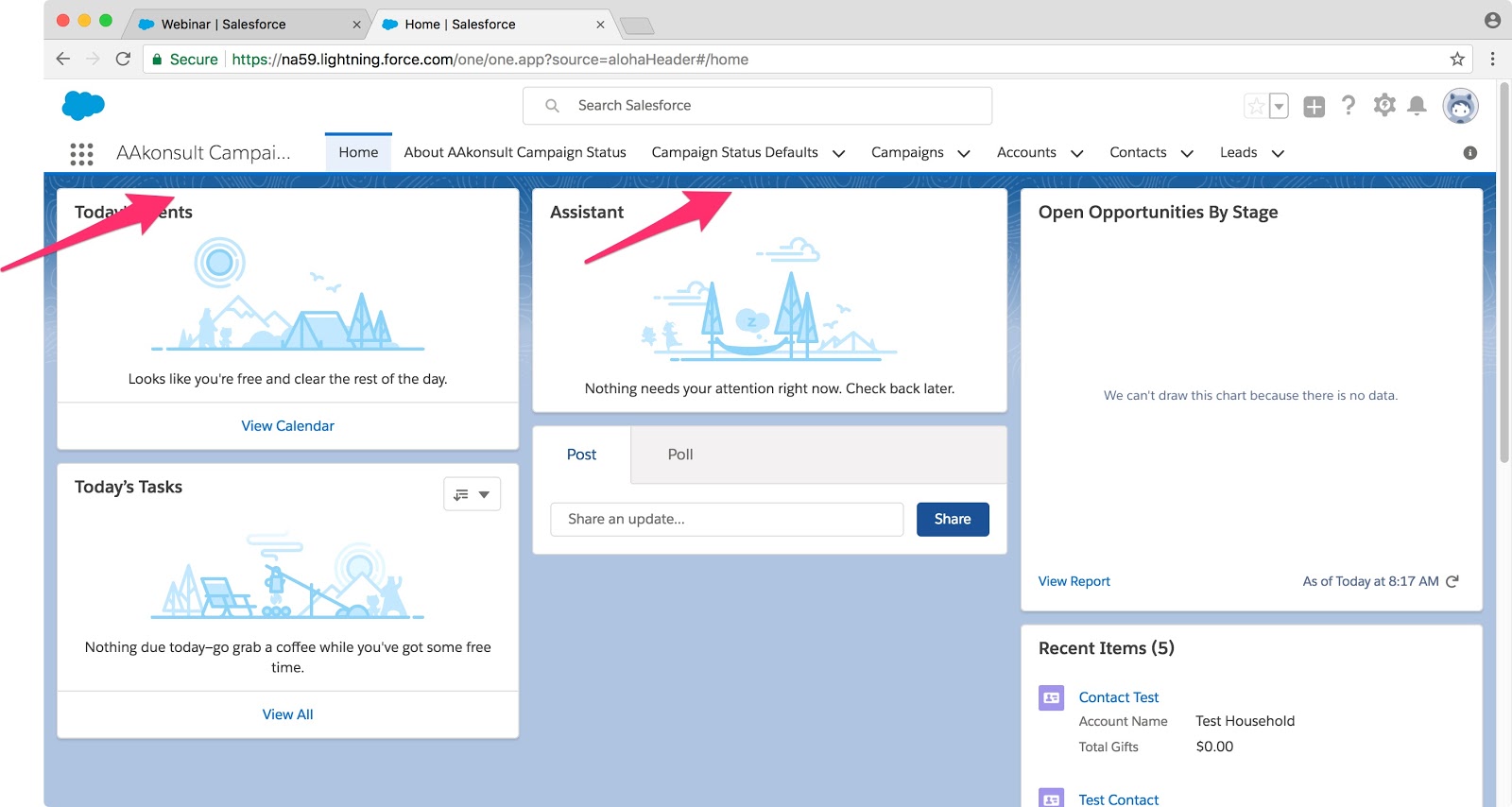Refresh the Open Opportunities chart

pyautogui.click(x=1452, y=581)
